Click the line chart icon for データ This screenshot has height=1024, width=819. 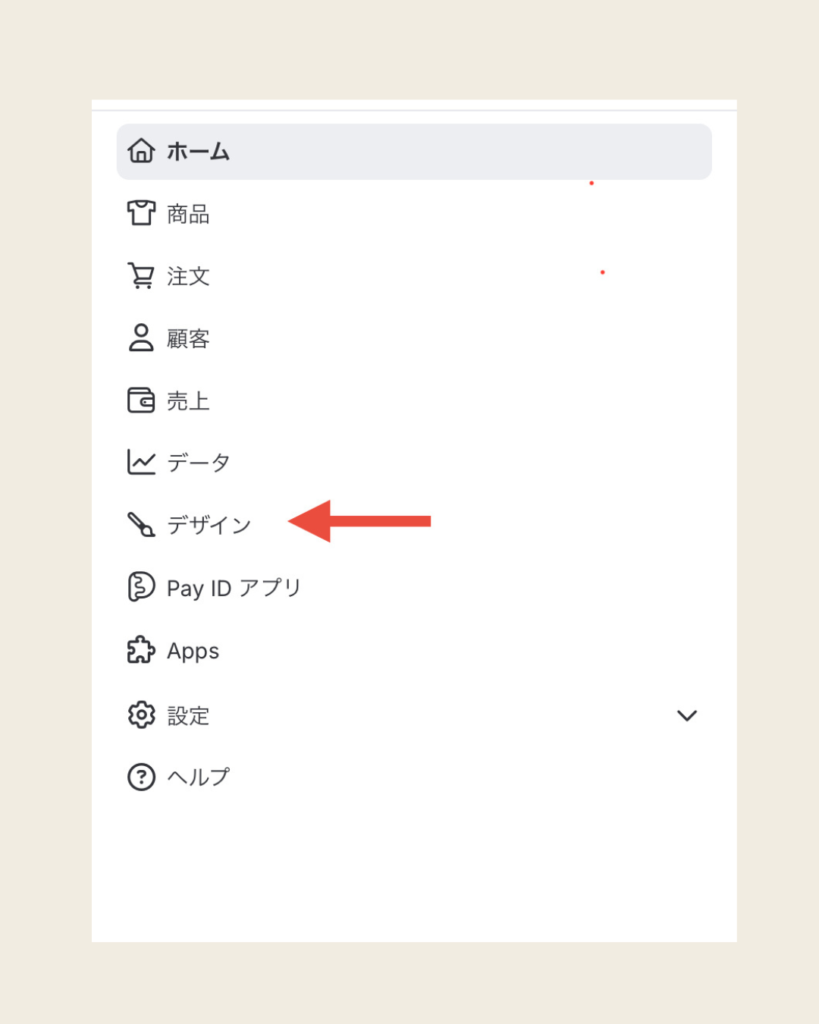coord(141,462)
